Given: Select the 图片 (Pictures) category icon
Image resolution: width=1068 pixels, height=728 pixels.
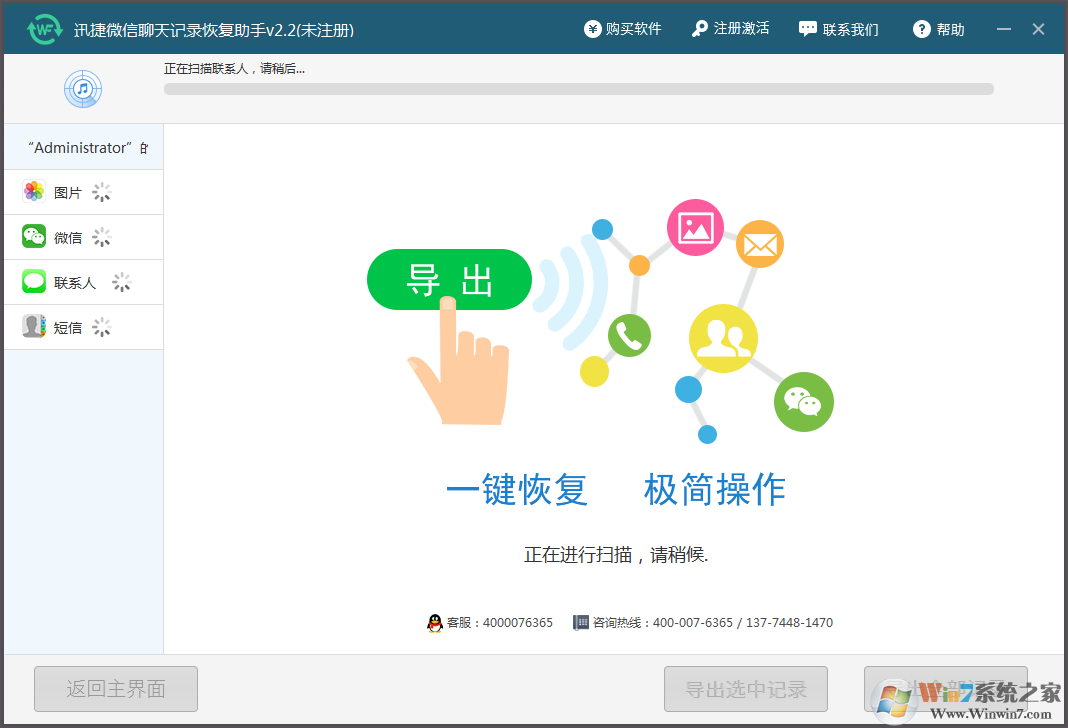Looking at the screenshot, I should pos(33,191).
